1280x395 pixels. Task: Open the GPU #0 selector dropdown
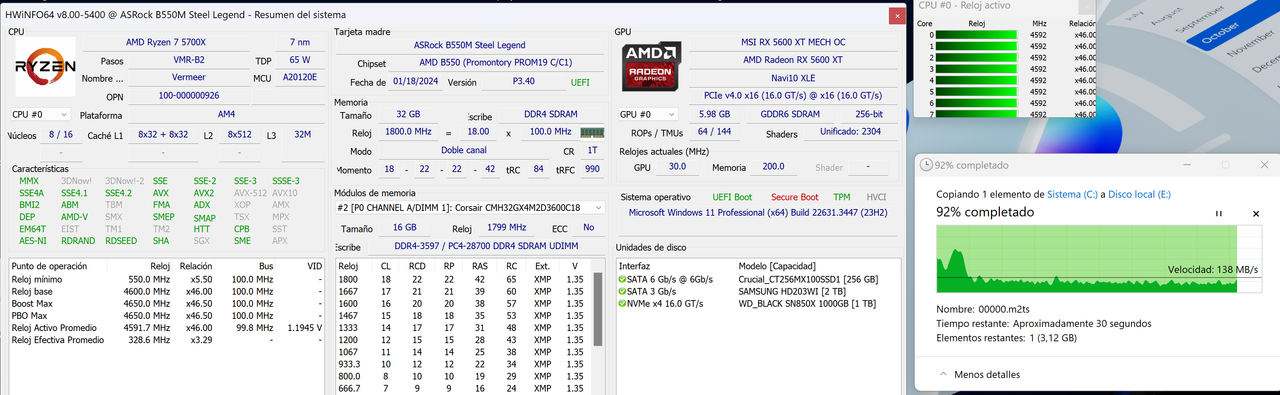[648, 115]
